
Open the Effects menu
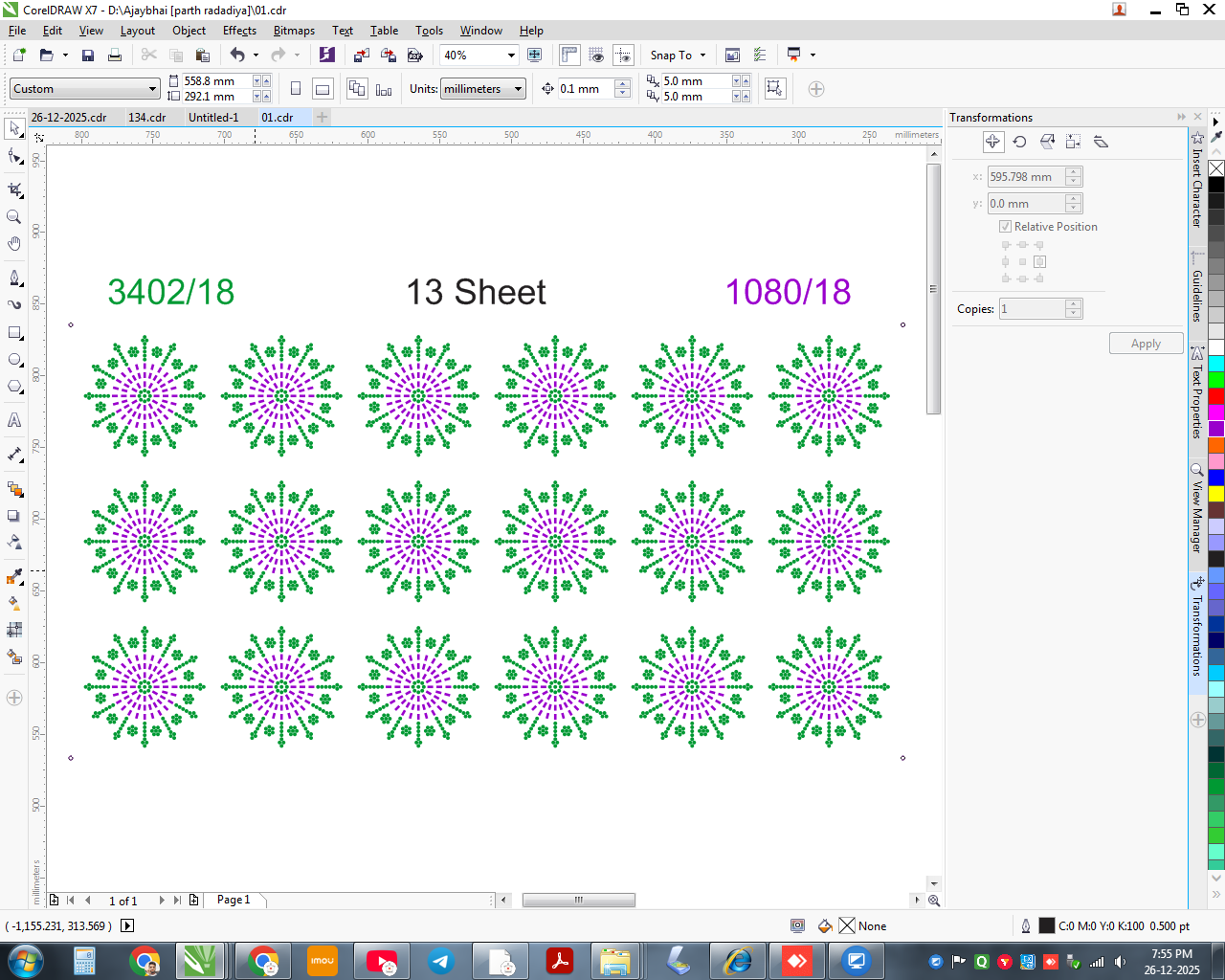click(x=239, y=31)
